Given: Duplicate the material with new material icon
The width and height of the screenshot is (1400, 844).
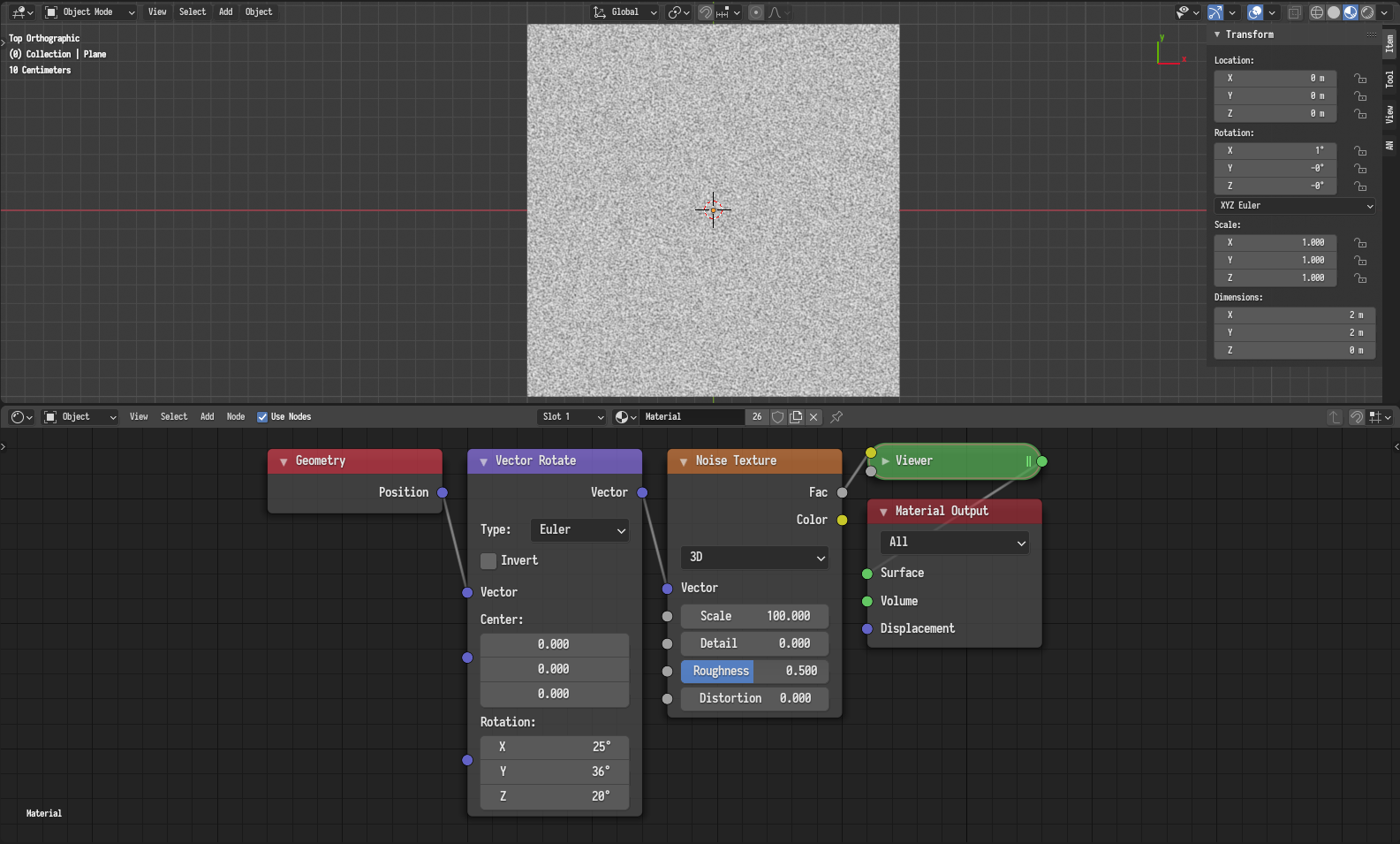Looking at the screenshot, I should click(796, 417).
